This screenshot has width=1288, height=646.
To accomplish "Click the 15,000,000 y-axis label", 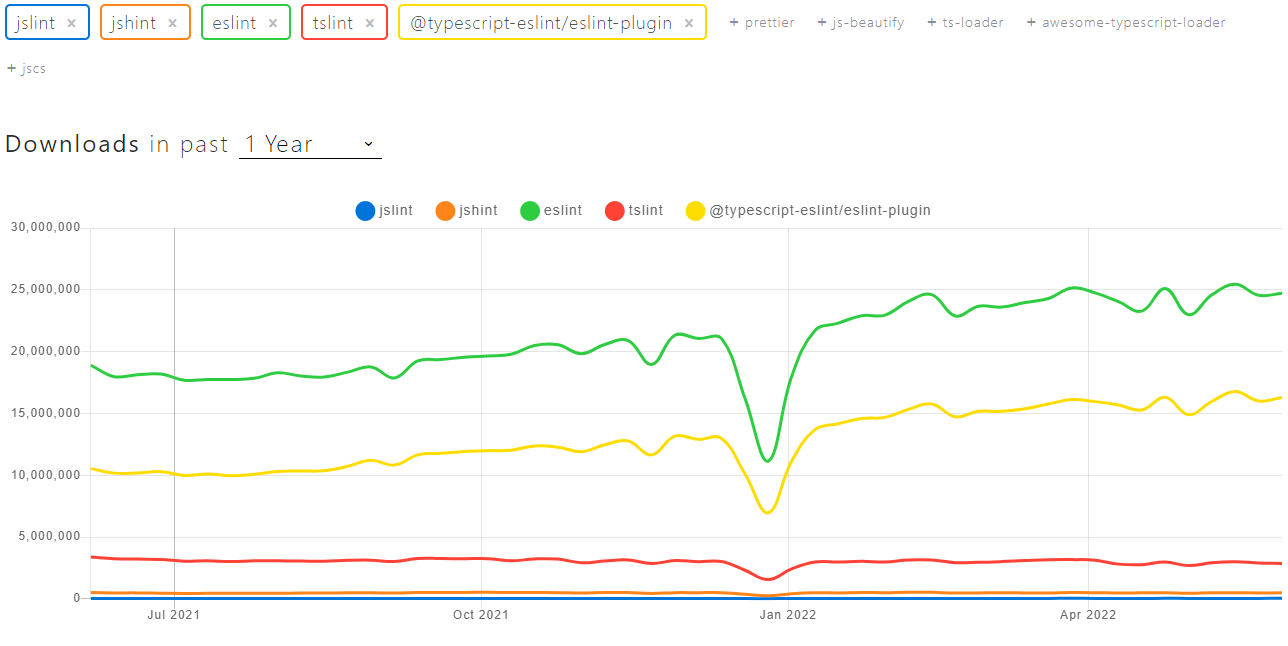I will (x=45, y=413).
